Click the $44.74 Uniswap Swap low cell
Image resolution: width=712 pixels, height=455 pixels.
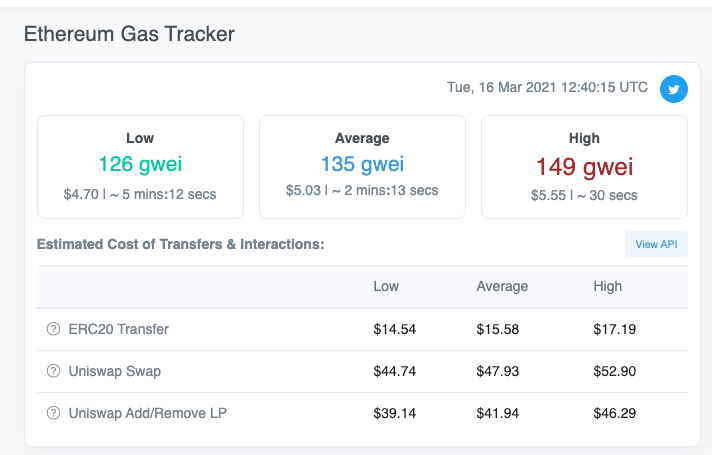click(x=395, y=371)
